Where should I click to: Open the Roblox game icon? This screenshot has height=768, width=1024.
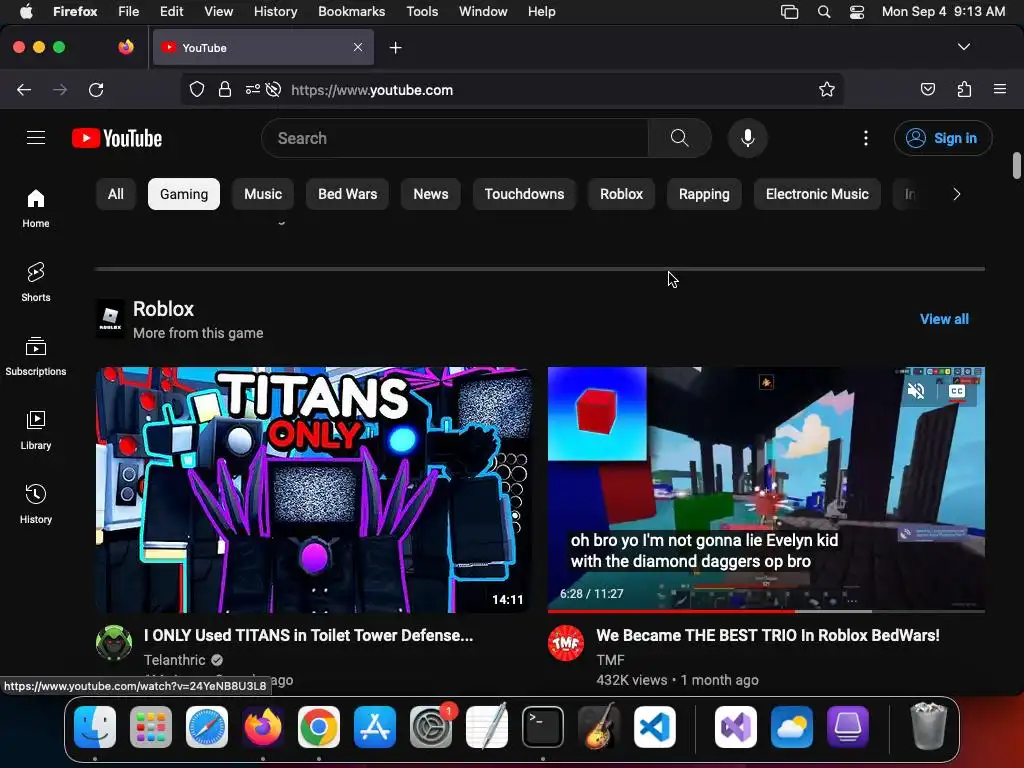pos(110,319)
